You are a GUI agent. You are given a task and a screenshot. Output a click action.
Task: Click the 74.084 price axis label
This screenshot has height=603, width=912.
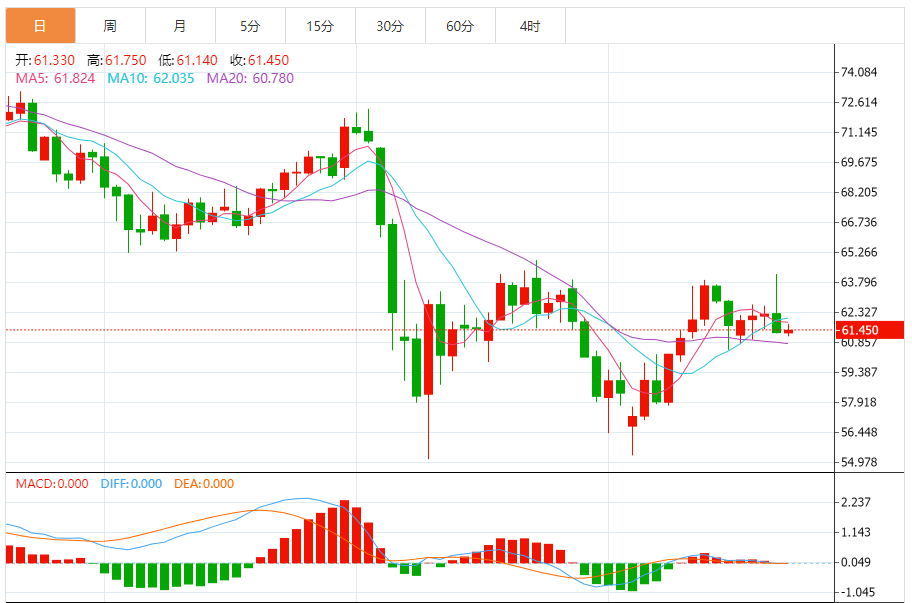[x=859, y=72]
